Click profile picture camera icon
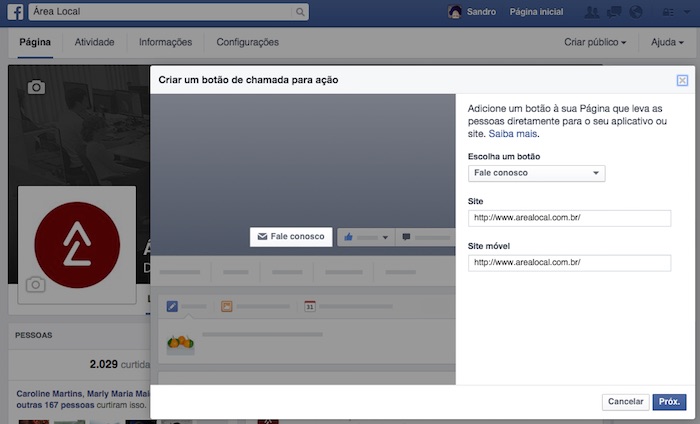 tap(36, 285)
